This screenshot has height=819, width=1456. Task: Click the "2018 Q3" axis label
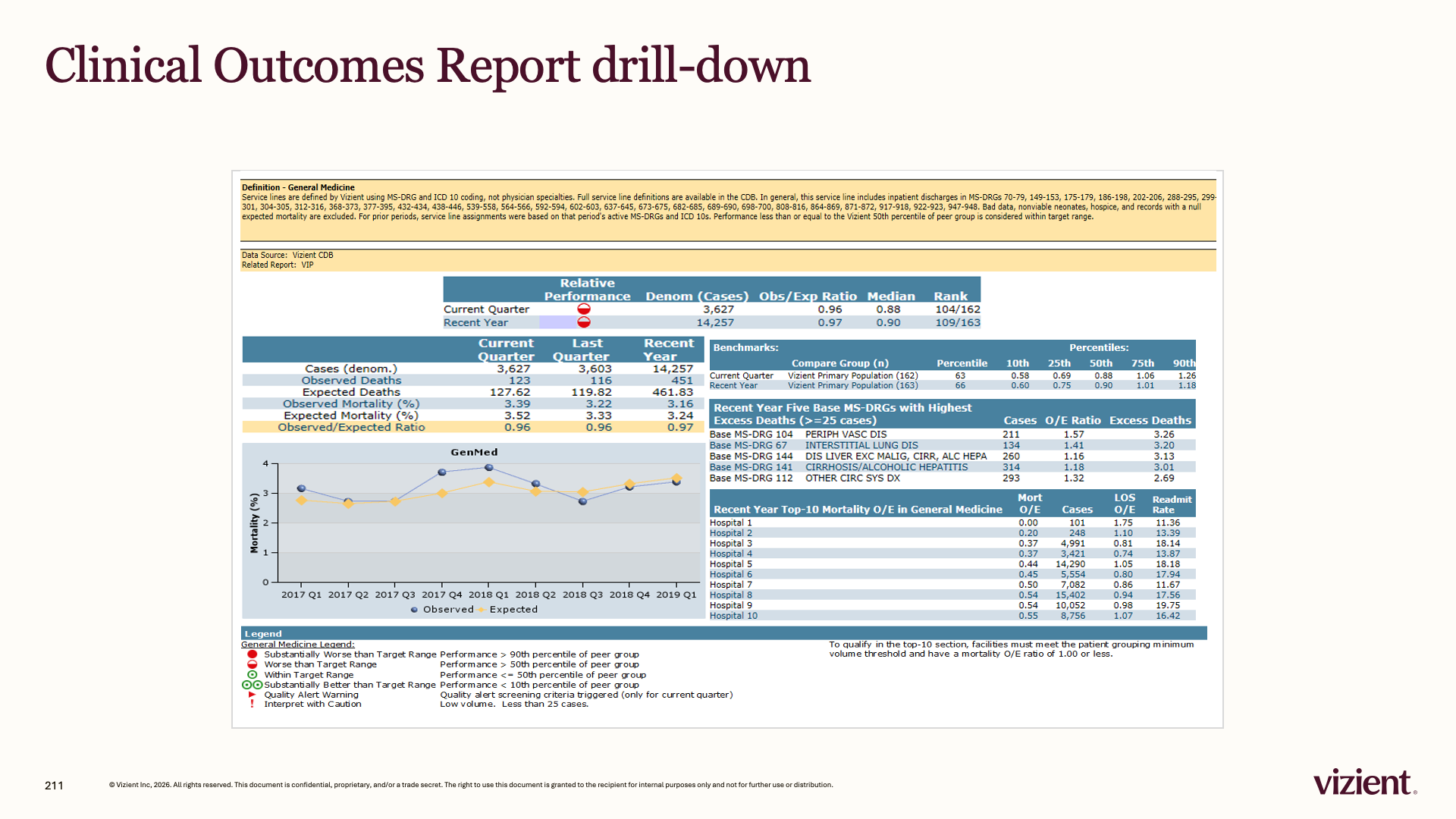(x=582, y=595)
